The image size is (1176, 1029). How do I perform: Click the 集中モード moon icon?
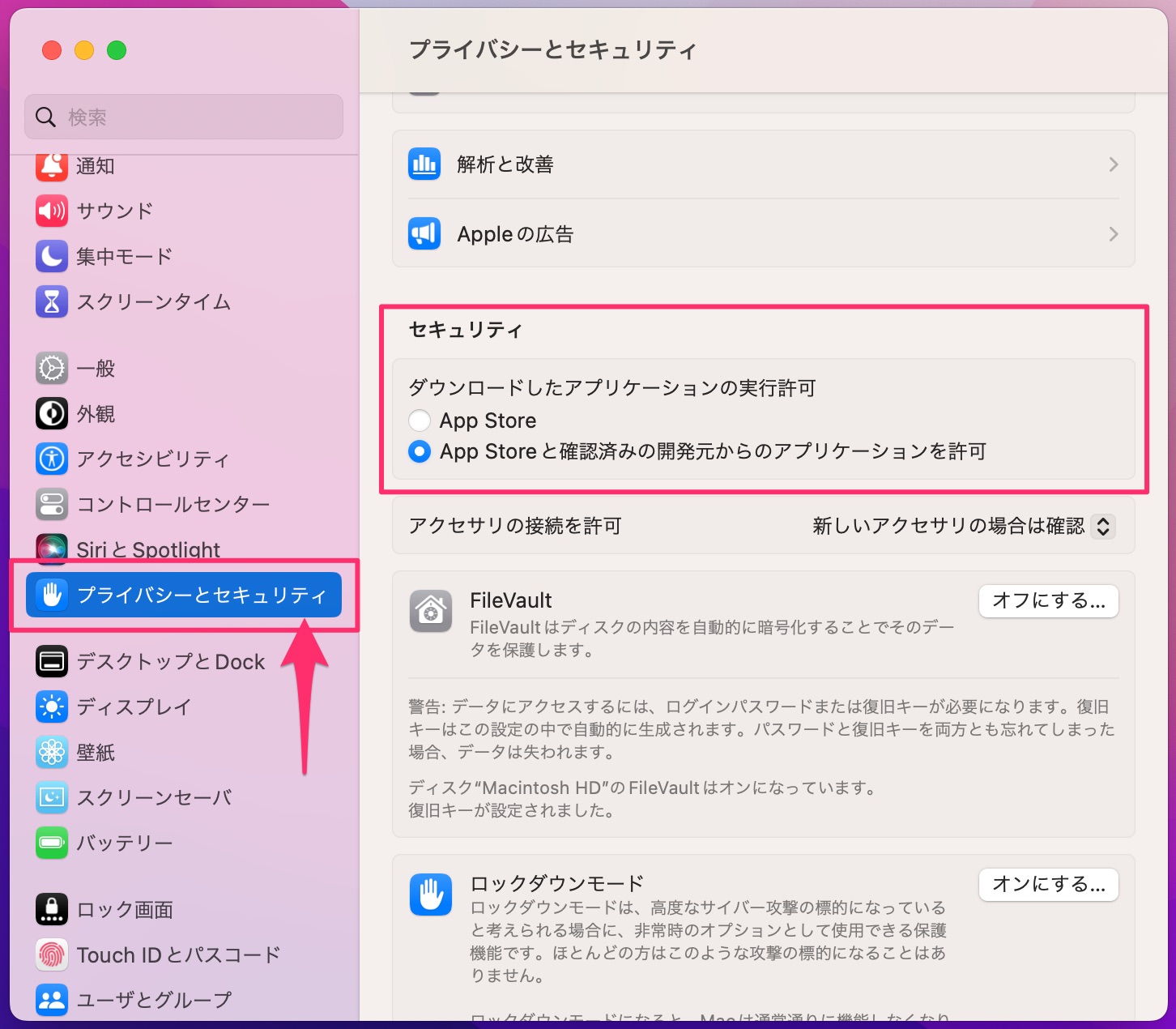[52, 256]
